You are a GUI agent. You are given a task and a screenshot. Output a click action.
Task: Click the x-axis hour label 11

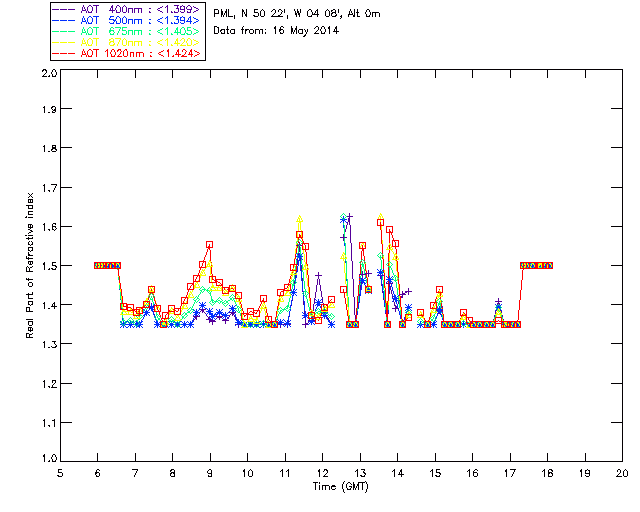click(285, 473)
